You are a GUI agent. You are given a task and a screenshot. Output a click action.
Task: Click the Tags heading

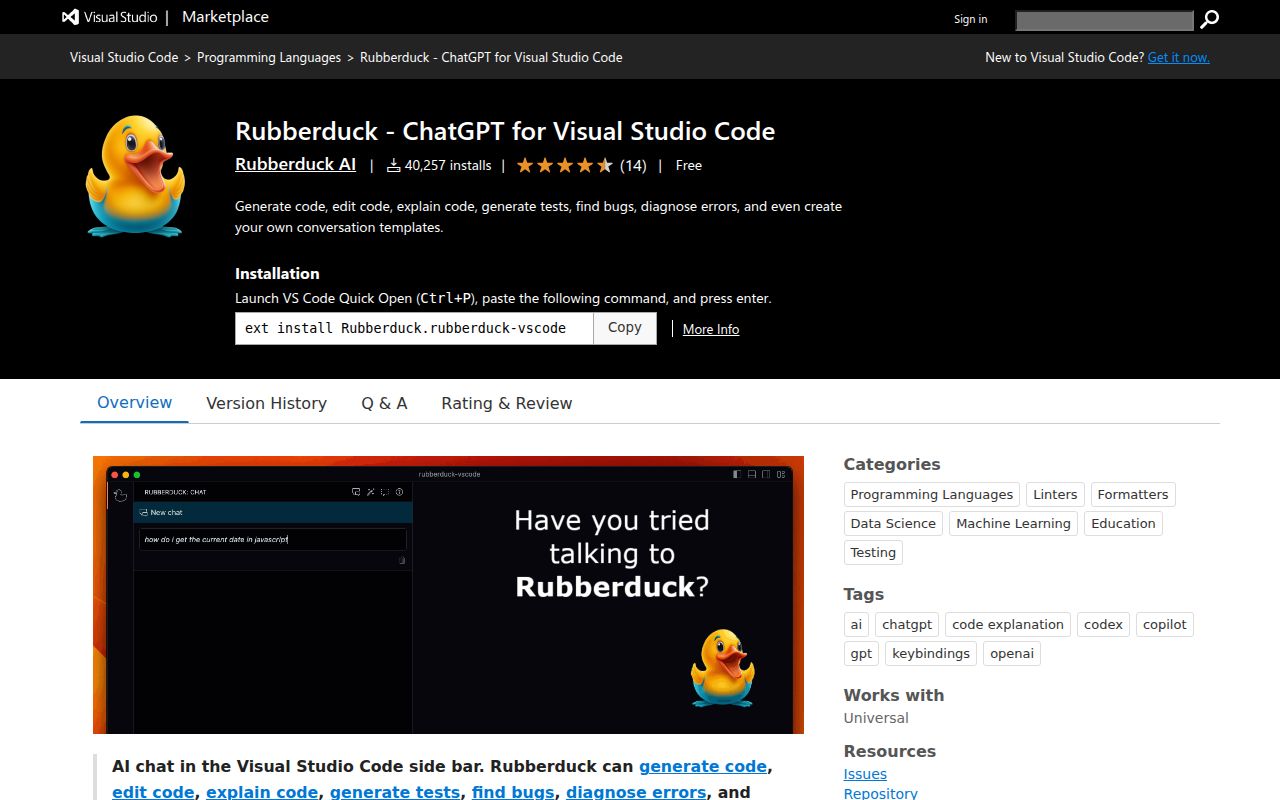coord(864,594)
